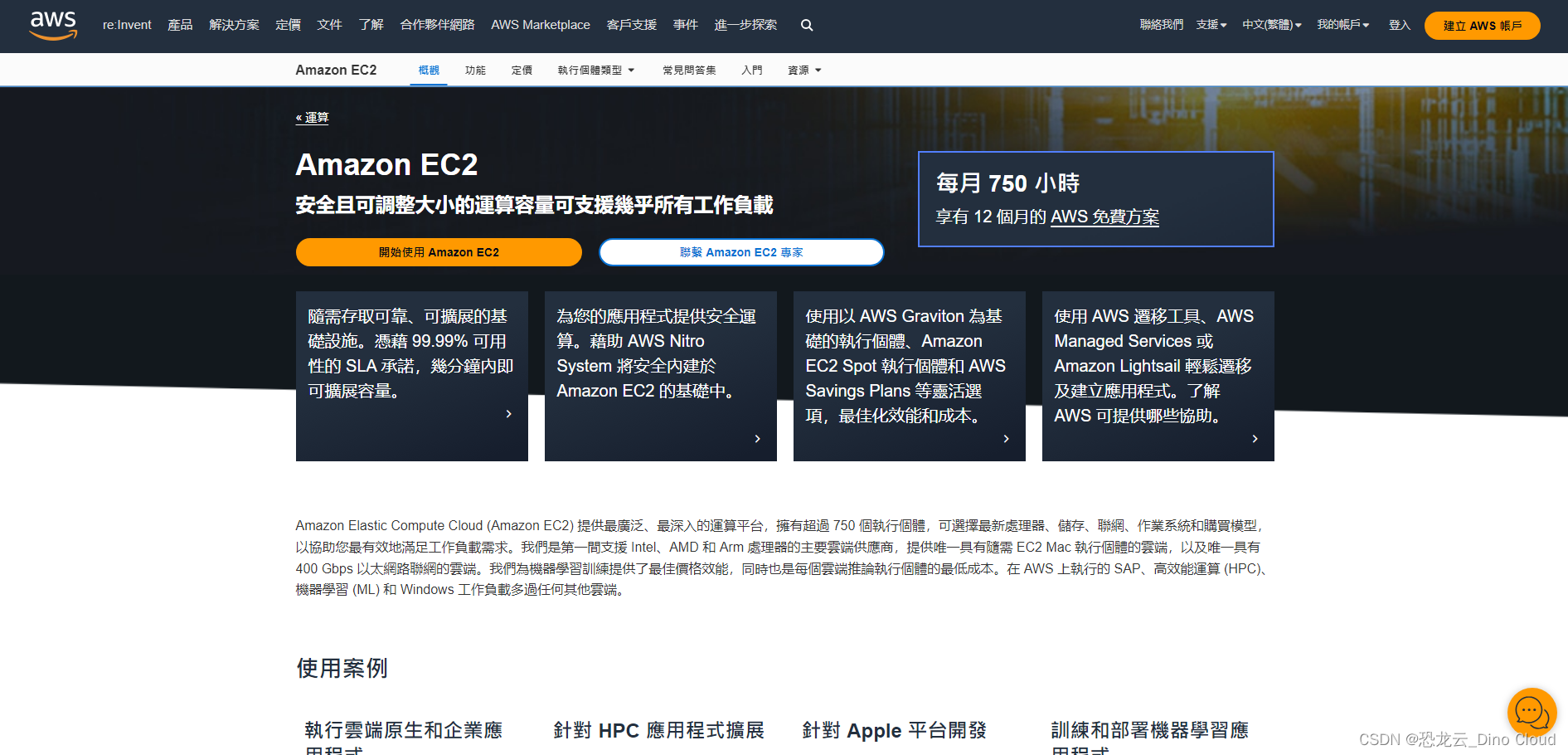This screenshot has height=755, width=1568.
Task: Click 針對 HPC 應用程式擴展 use case
Action: pos(658,730)
